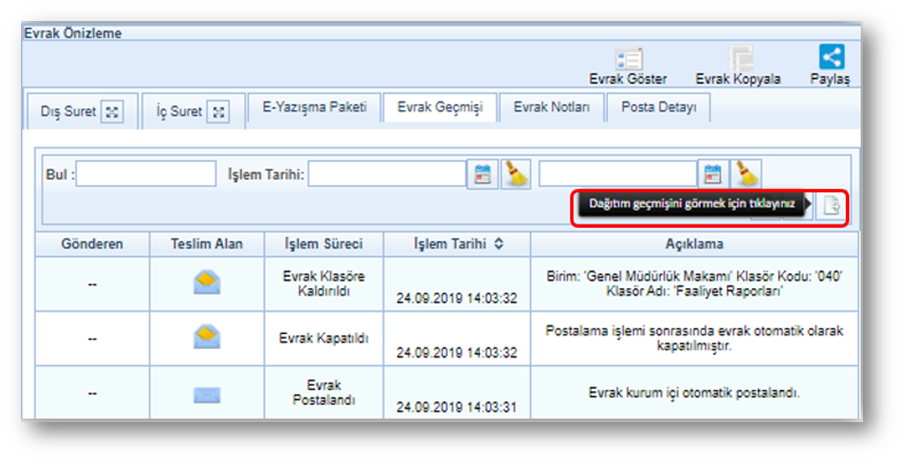
Task: Open the second date calendar picker
Action: click(713, 174)
